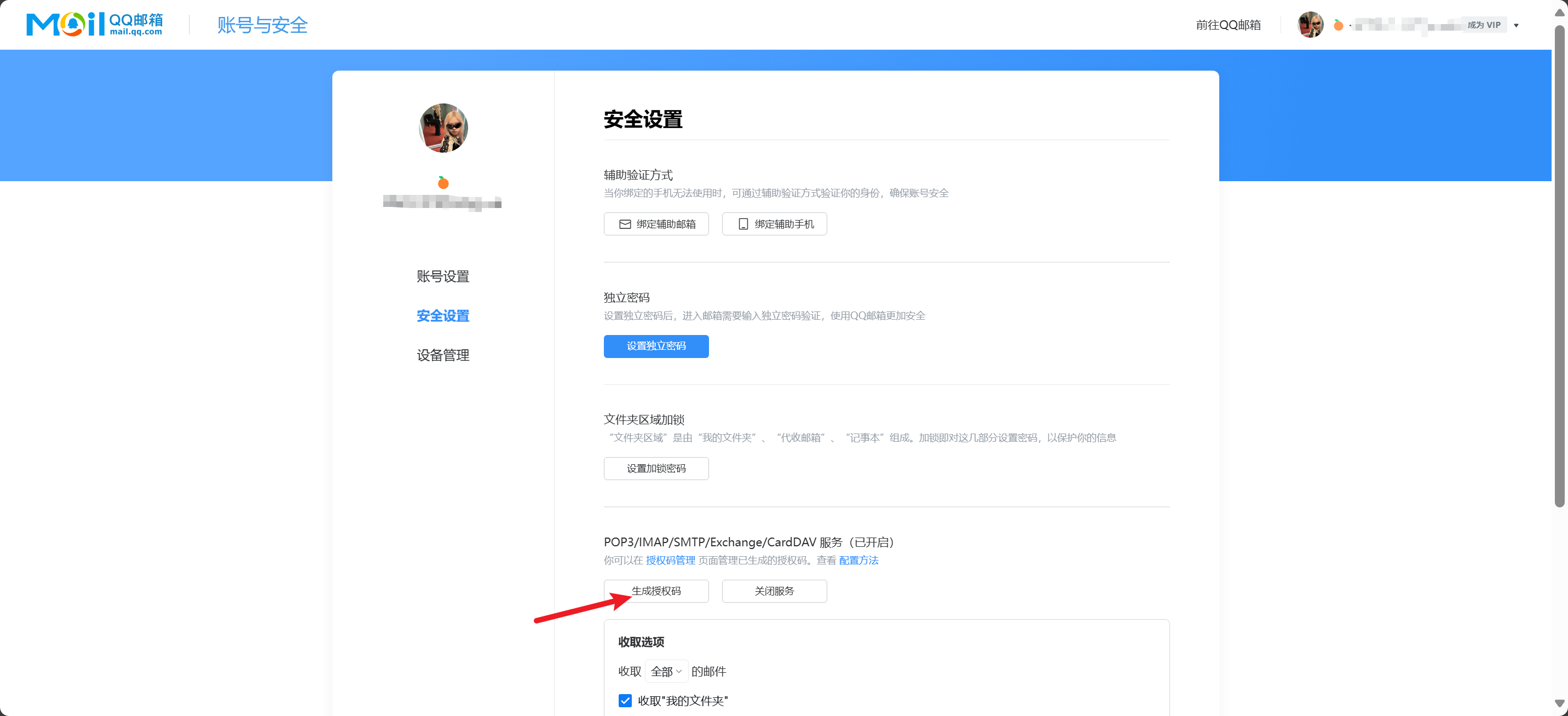The height and width of the screenshot is (716, 1568).
Task: Click the orange fruit icon in header
Action: (x=1338, y=25)
